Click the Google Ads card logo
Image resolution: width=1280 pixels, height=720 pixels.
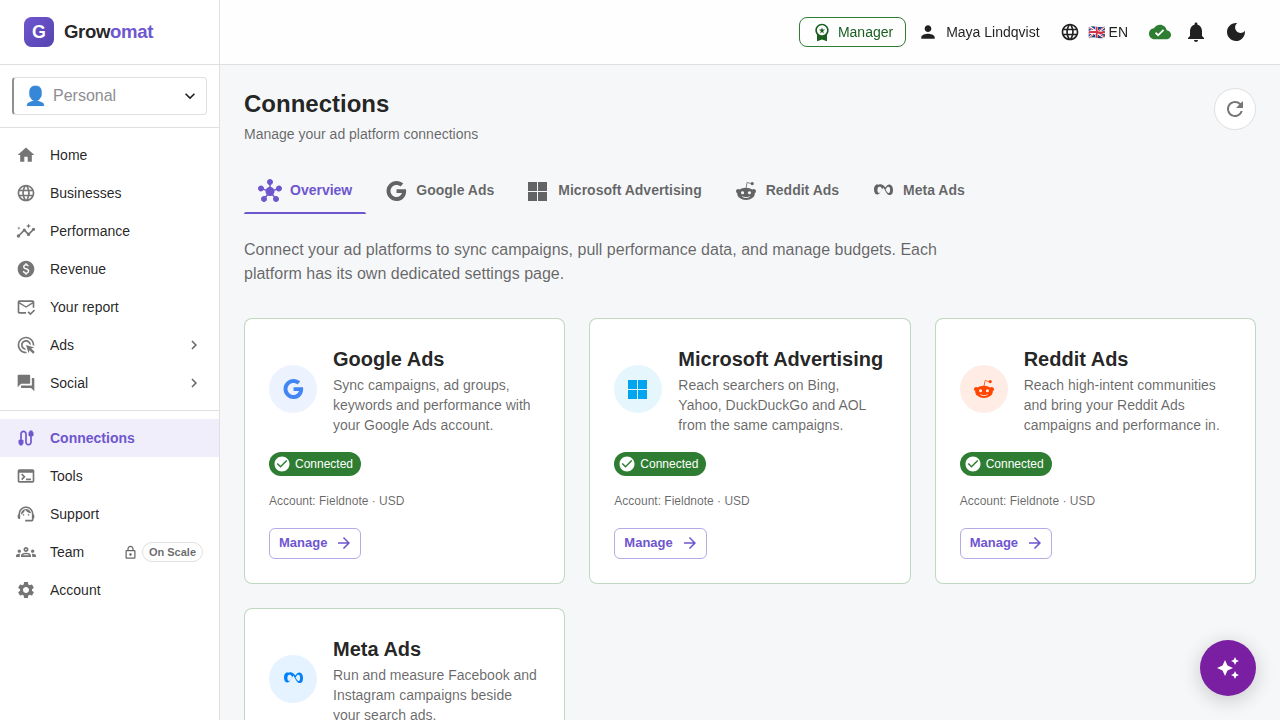293,389
